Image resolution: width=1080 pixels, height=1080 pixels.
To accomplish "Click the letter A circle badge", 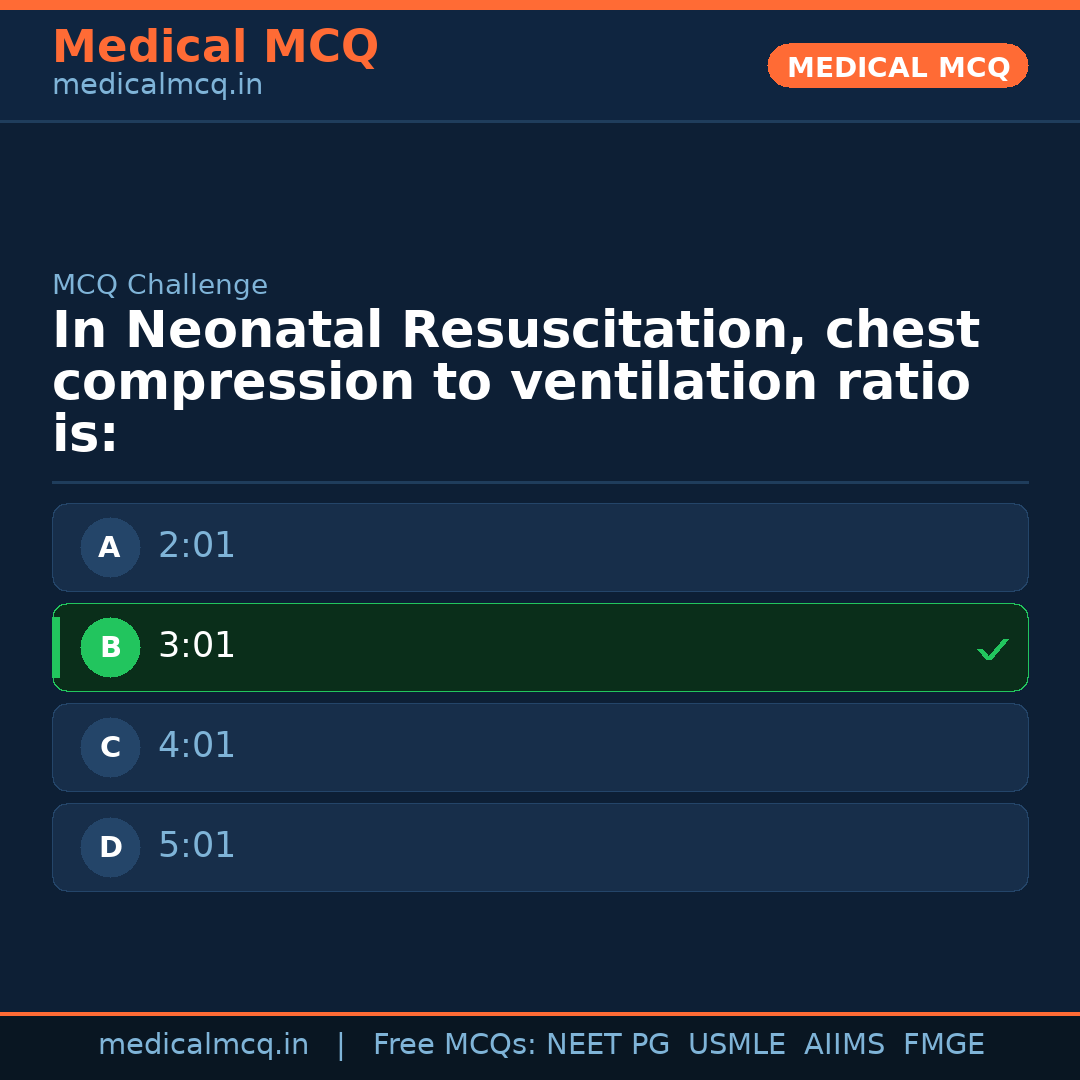I will point(110,547).
